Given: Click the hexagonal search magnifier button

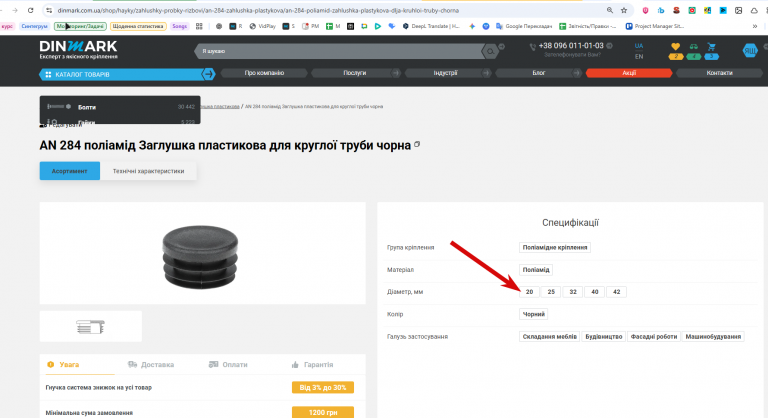Looking at the screenshot, I should [490, 51].
